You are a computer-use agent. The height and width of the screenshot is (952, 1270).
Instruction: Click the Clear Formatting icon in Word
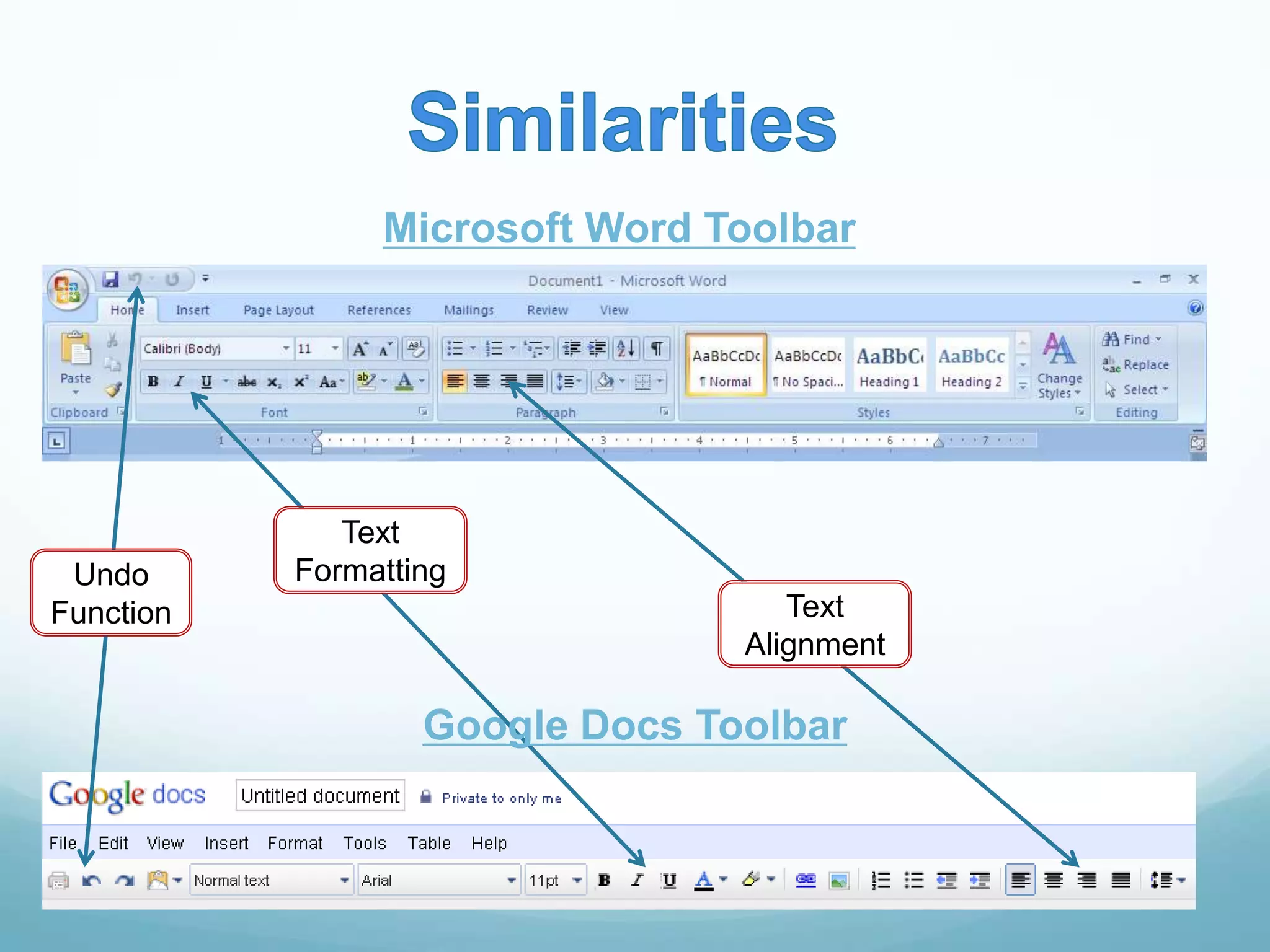coord(415,349)
